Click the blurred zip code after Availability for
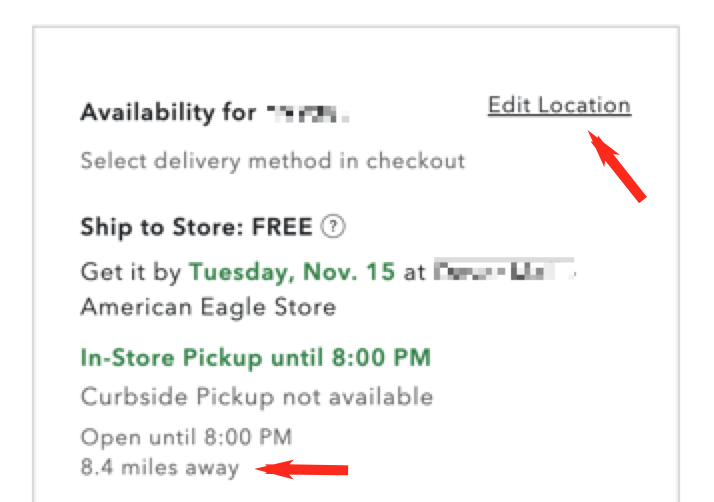This screenshot has width=714, height=502. tap(308, 113)
